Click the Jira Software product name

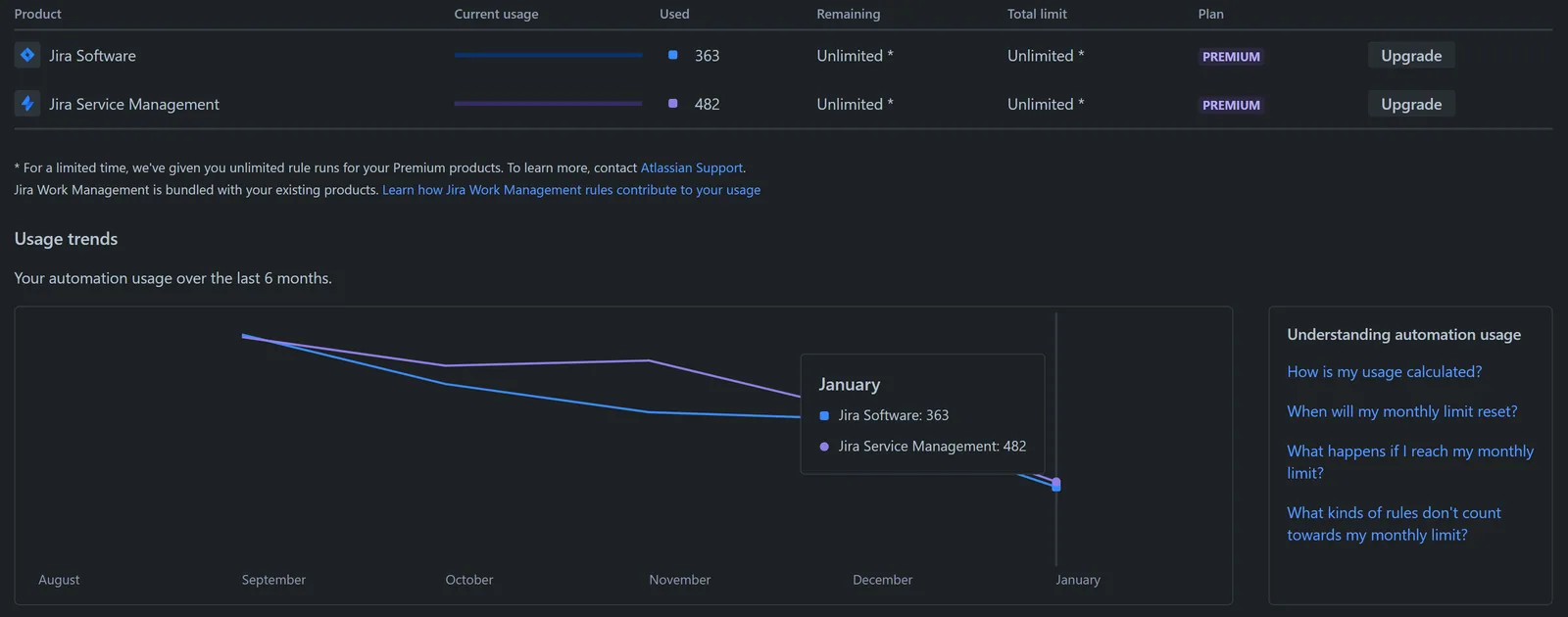93,56
